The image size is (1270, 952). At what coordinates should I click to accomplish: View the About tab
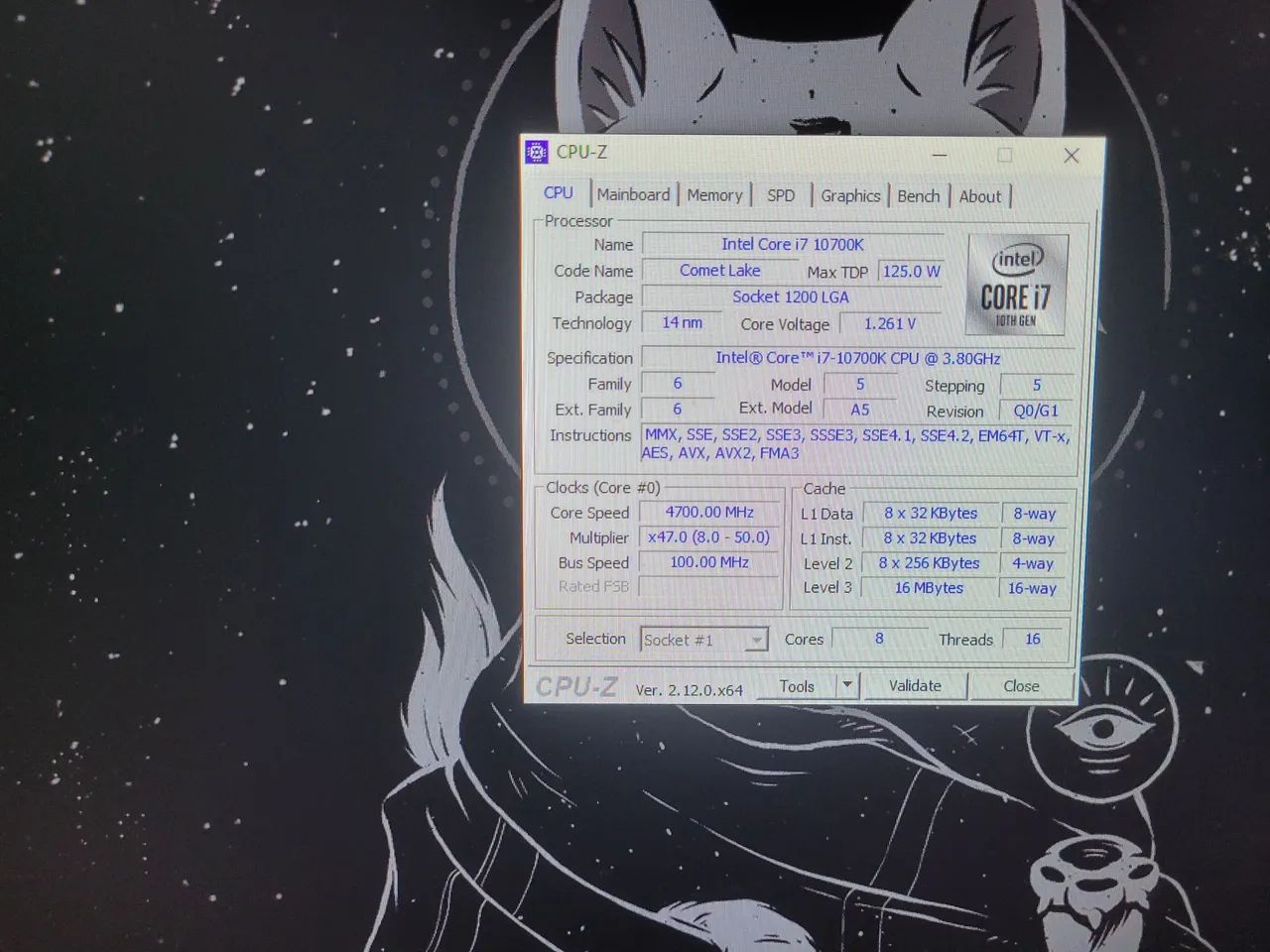point(979,196)
